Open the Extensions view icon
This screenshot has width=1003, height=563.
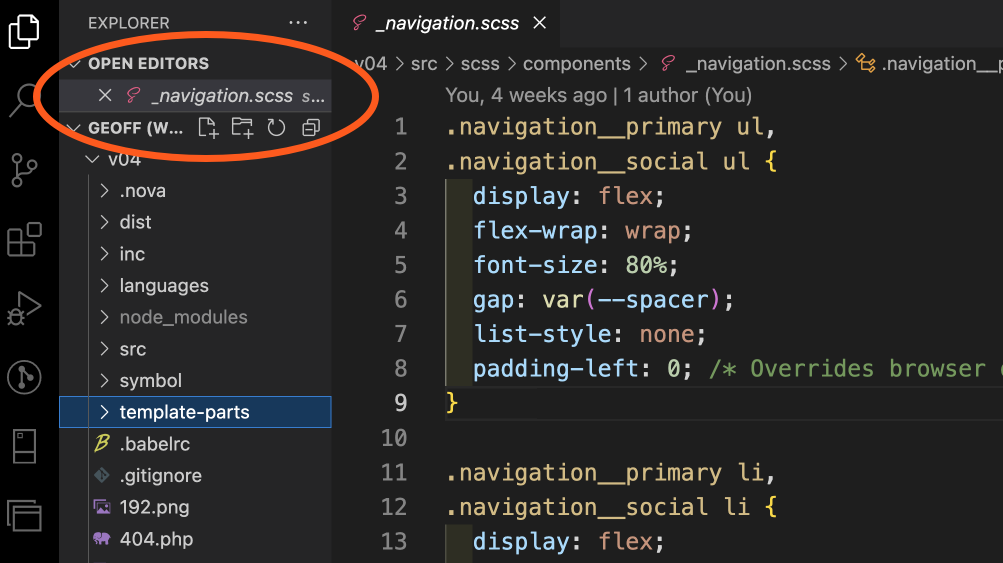click(24, 240)
